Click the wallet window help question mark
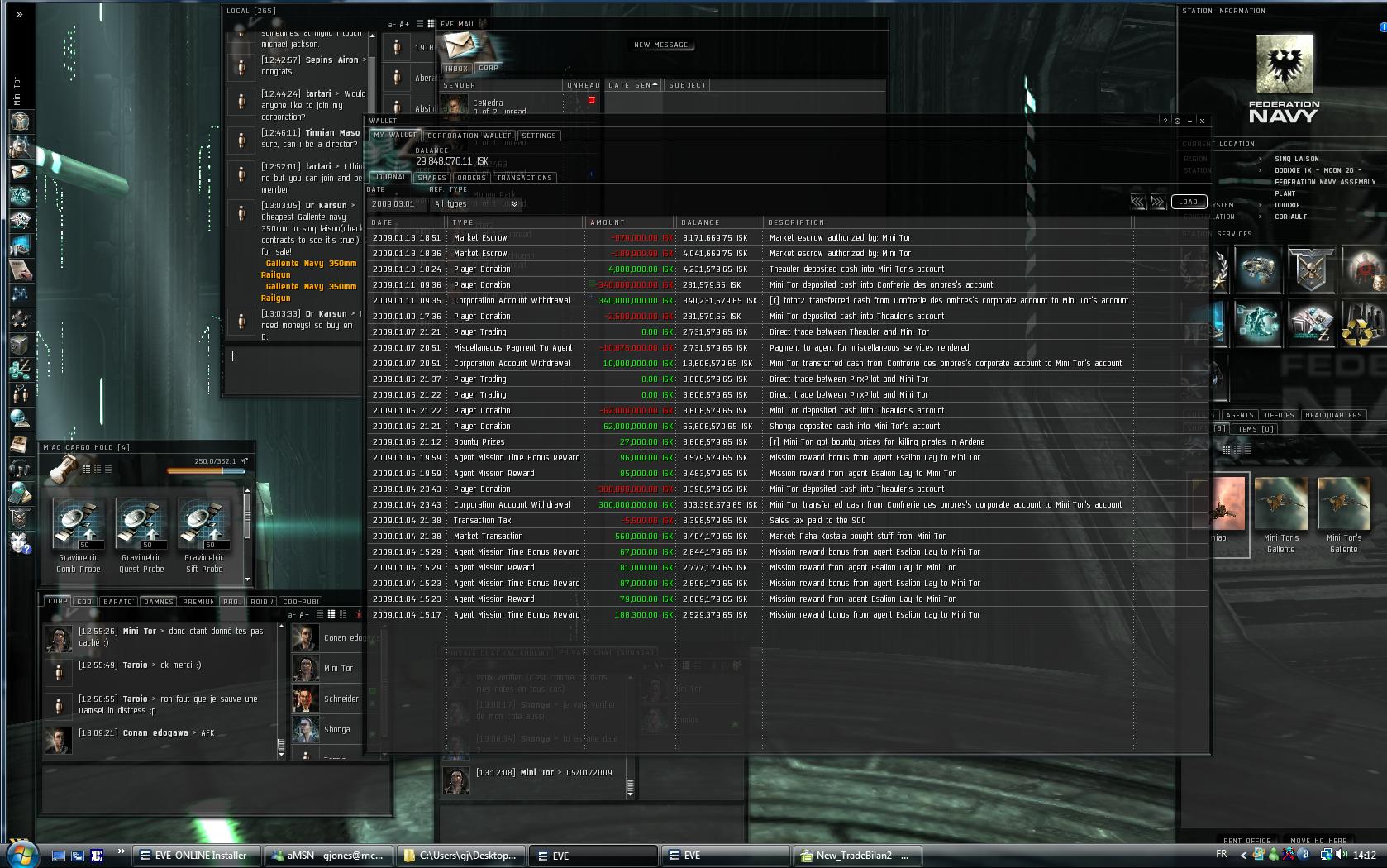Image resolution: width=1387 pixels, height=868 pixels. 1165,121
